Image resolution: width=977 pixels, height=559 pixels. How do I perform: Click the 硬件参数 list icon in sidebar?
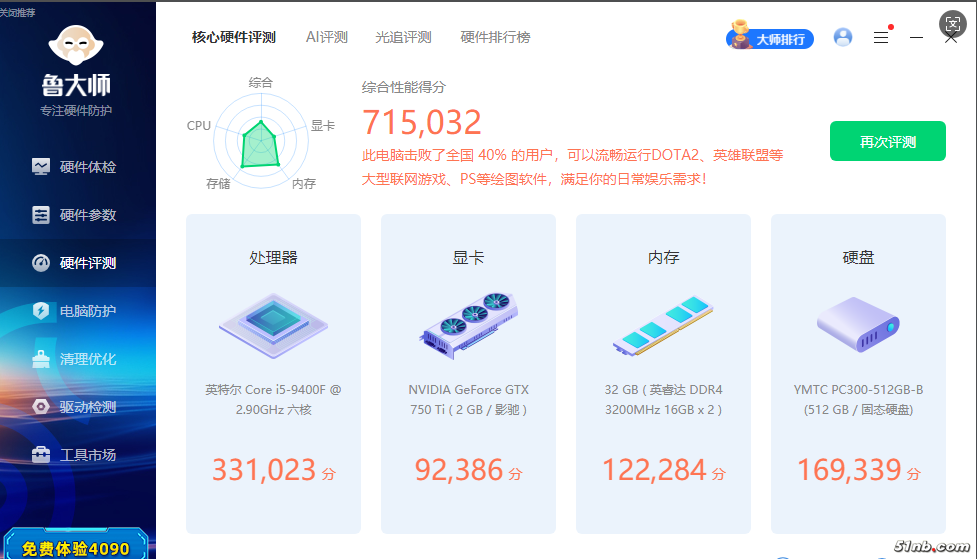pos(41,215)
